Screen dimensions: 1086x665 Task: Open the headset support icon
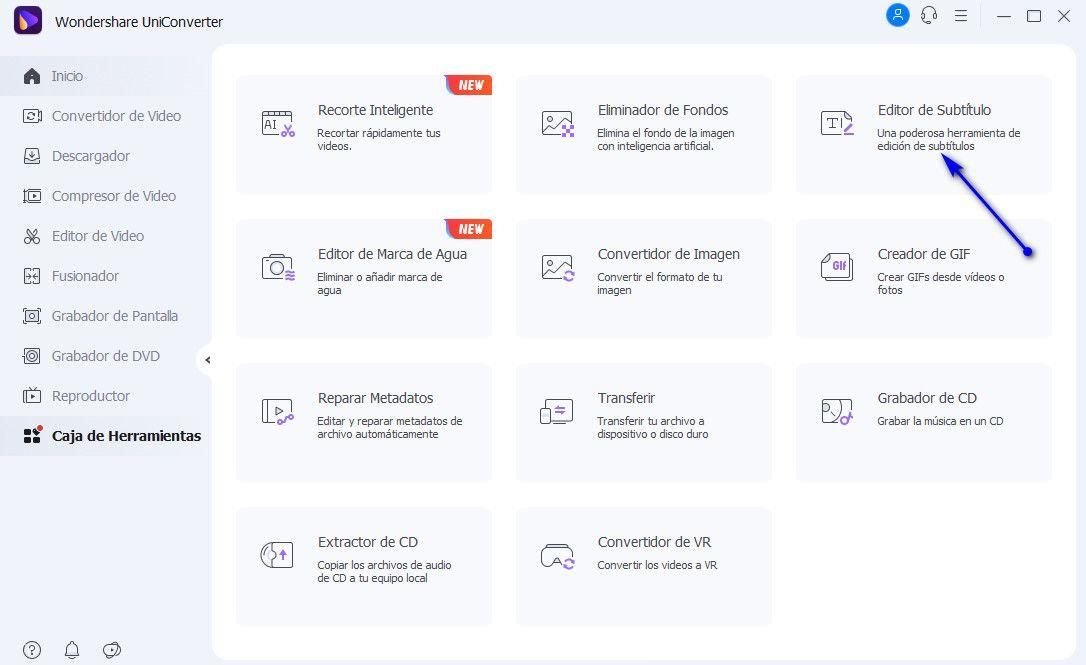(x=929, y=16)
